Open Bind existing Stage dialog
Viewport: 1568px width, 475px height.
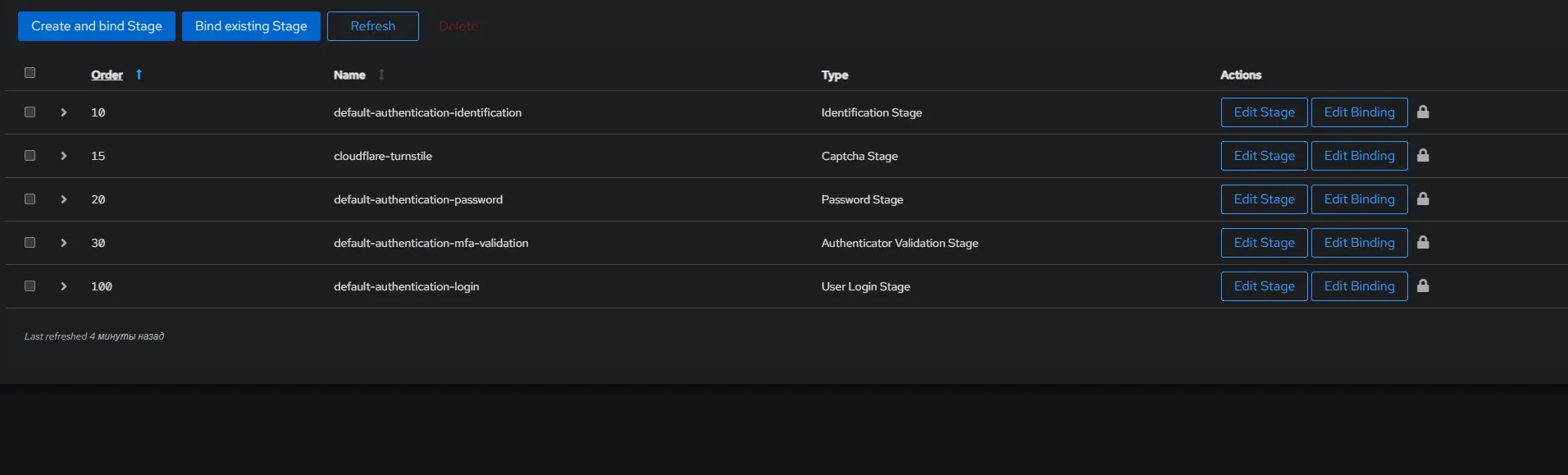click(251, 26)
